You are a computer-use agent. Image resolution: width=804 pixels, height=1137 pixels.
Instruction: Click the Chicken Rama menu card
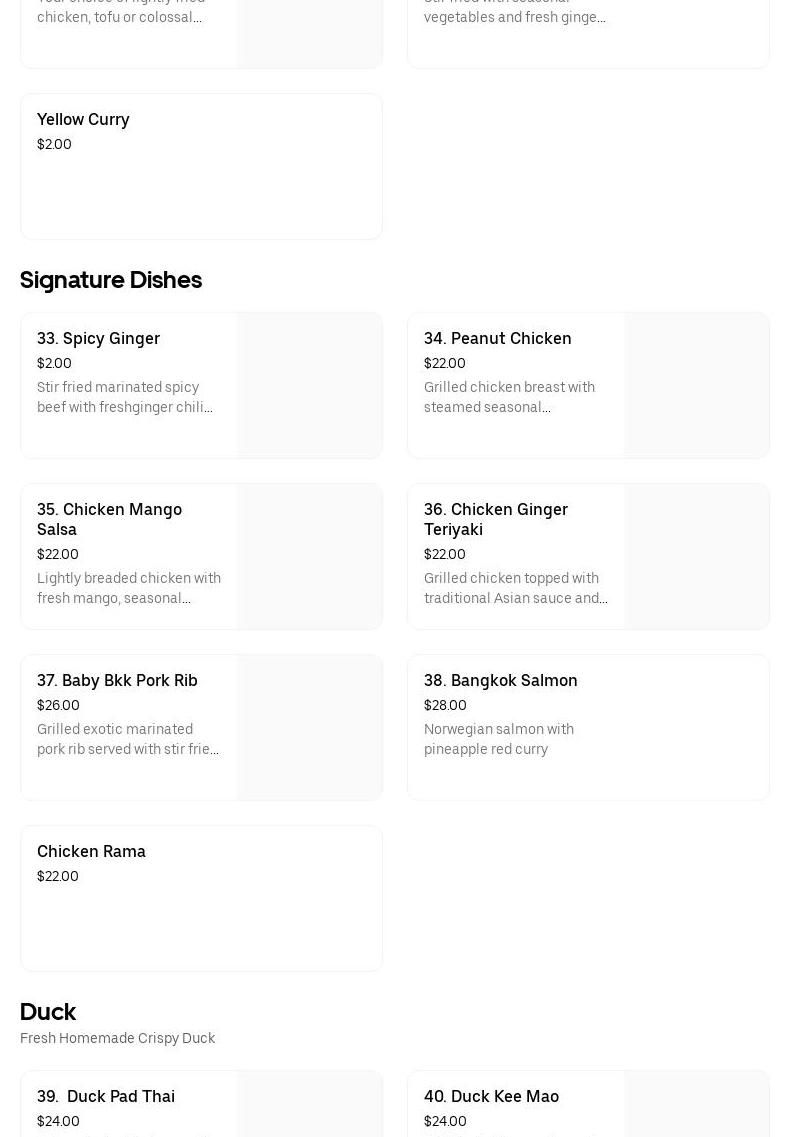point(200,897)
